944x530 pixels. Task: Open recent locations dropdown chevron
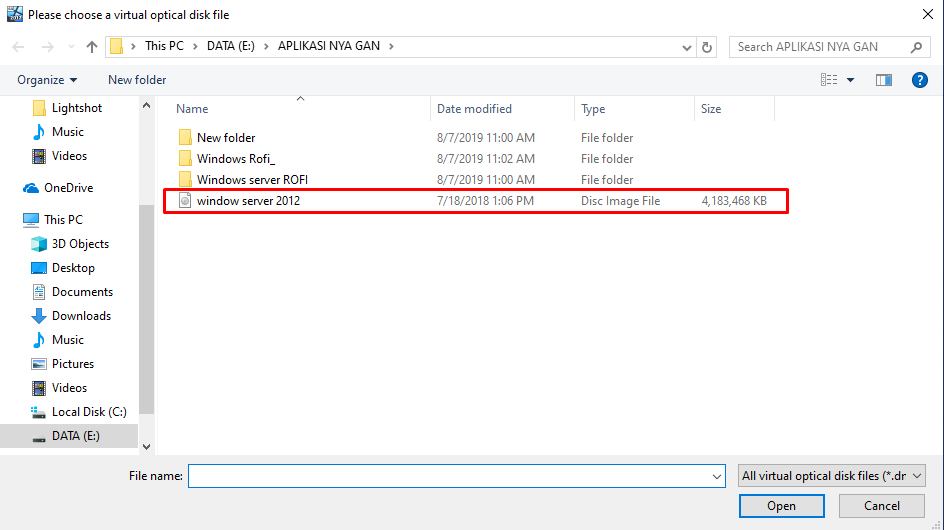(x=71, y=46)
